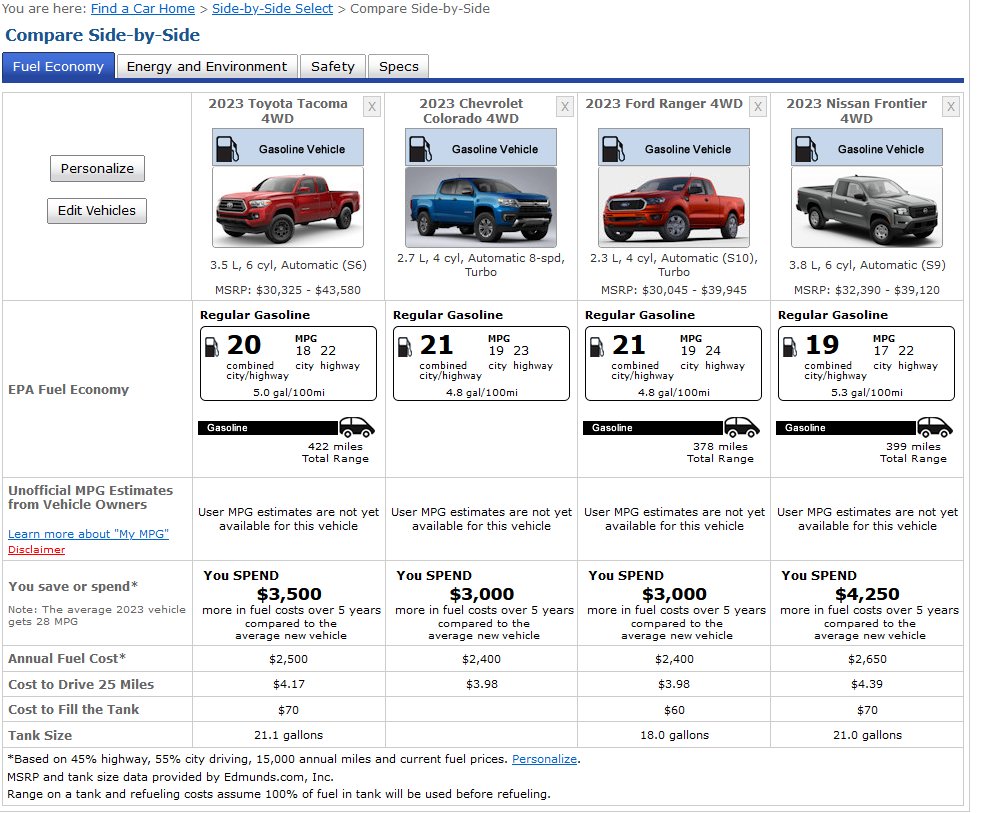This screenshot has width=983, height=813.
Task: Click the pump icon beside Colorado's 21 MPG
Action: click(x=405, y=347)
